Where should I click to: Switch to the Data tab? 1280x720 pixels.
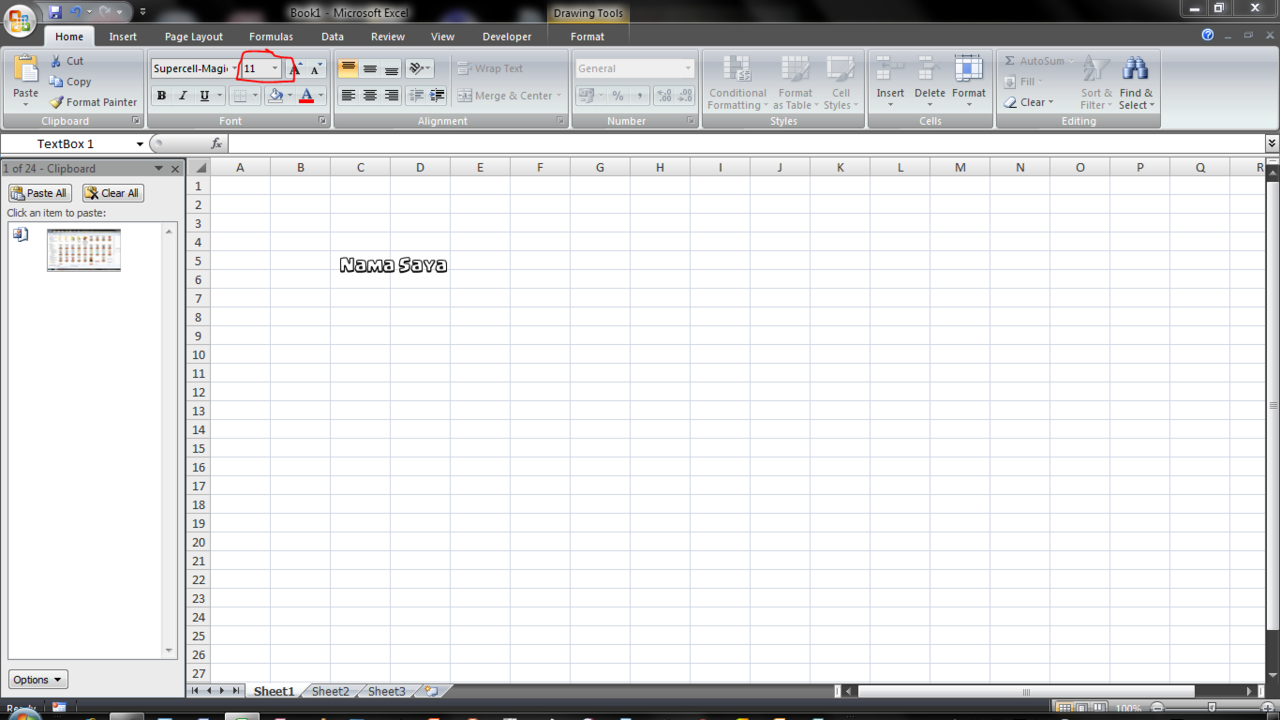(332, 36)
